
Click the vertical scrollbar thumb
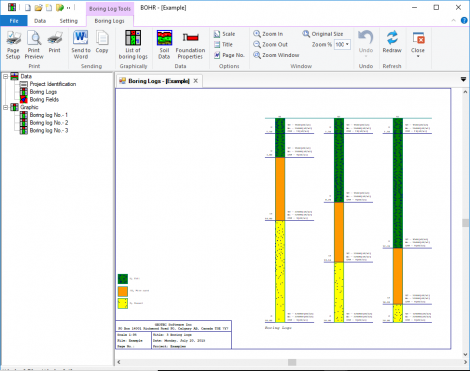point(465,223)
